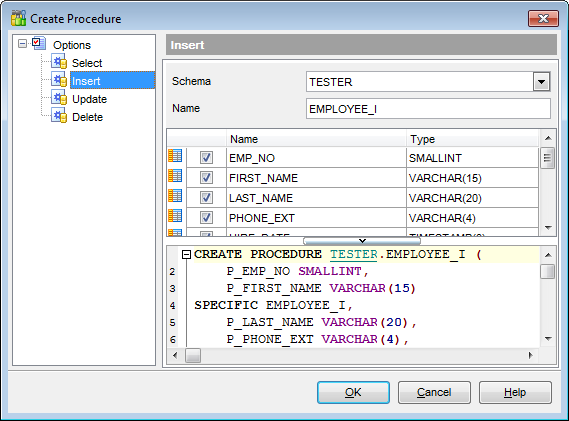This screenshot has width=569, height=421.
Task: Click the PHONE_EXT name cell
Action: (316, 218)
